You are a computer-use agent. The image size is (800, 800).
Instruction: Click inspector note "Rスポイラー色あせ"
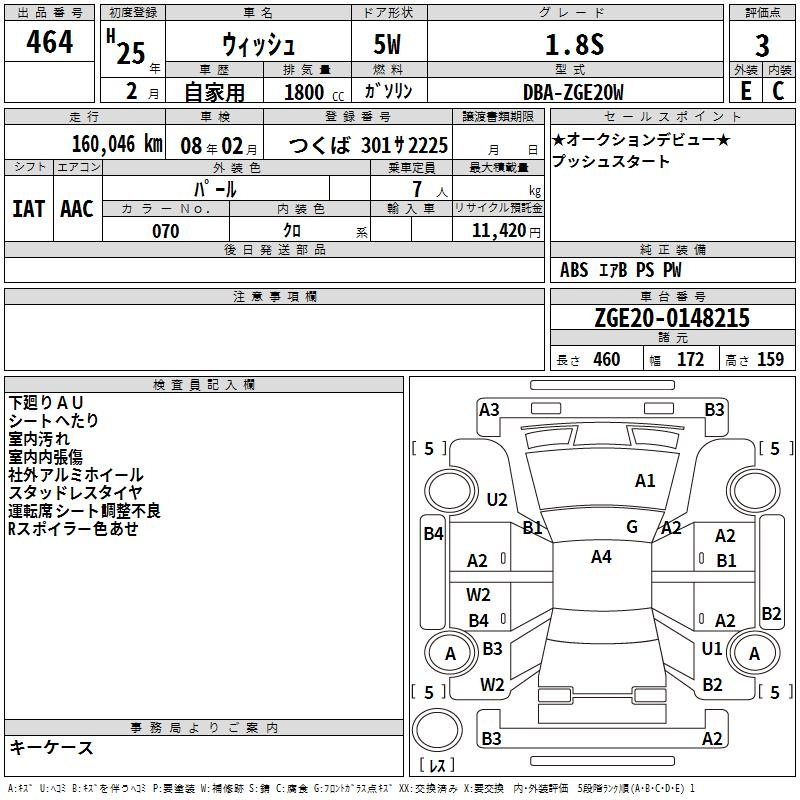[73, 529]
